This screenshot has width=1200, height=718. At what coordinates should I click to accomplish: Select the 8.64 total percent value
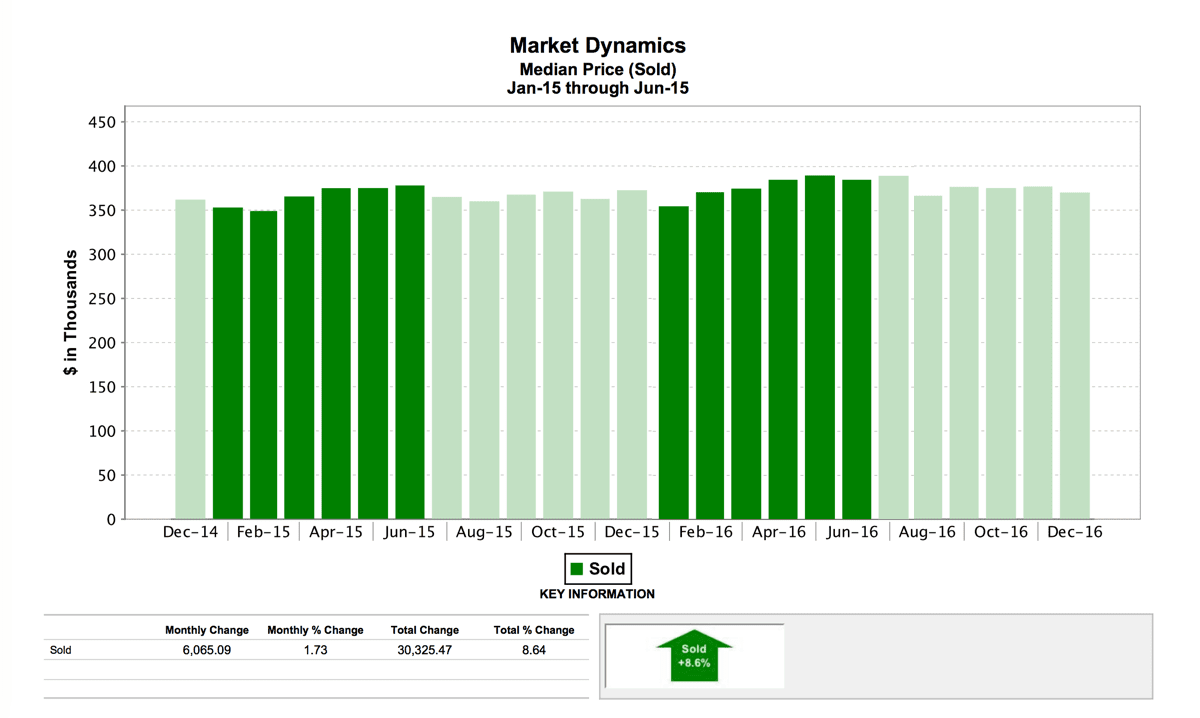[534, 650]
